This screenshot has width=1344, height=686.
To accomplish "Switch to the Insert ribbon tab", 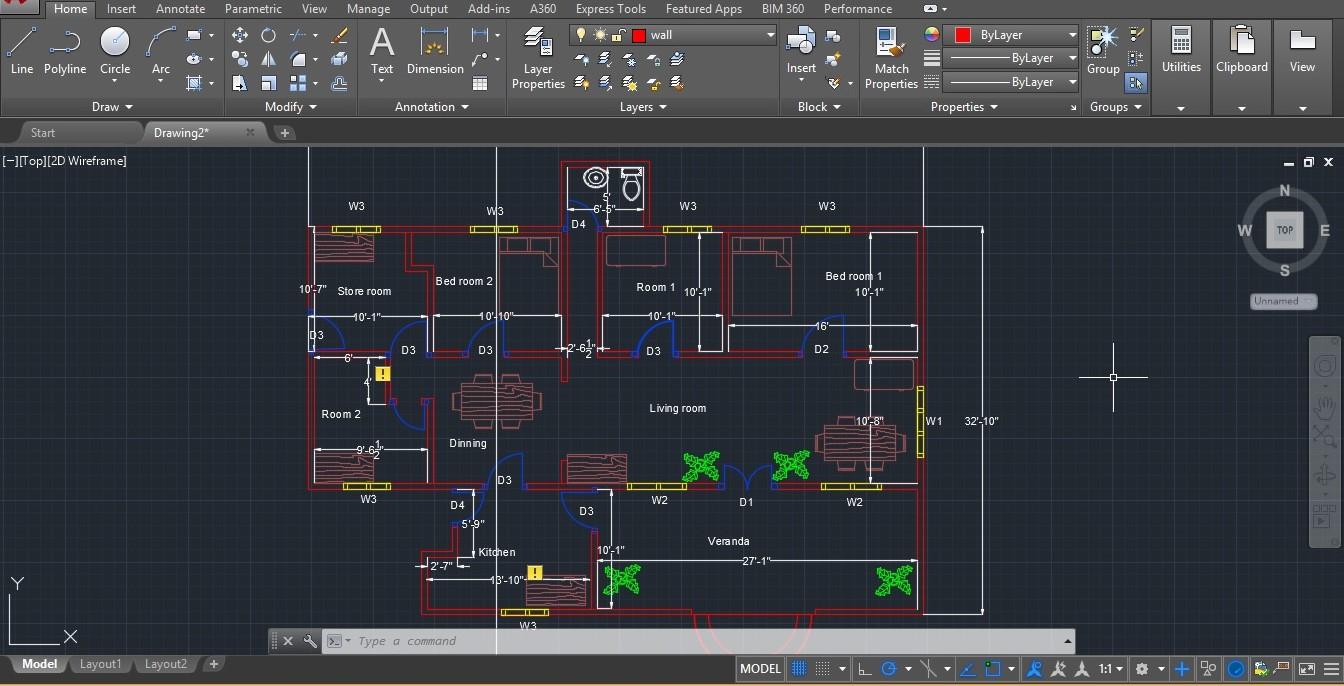I will 120,8.
